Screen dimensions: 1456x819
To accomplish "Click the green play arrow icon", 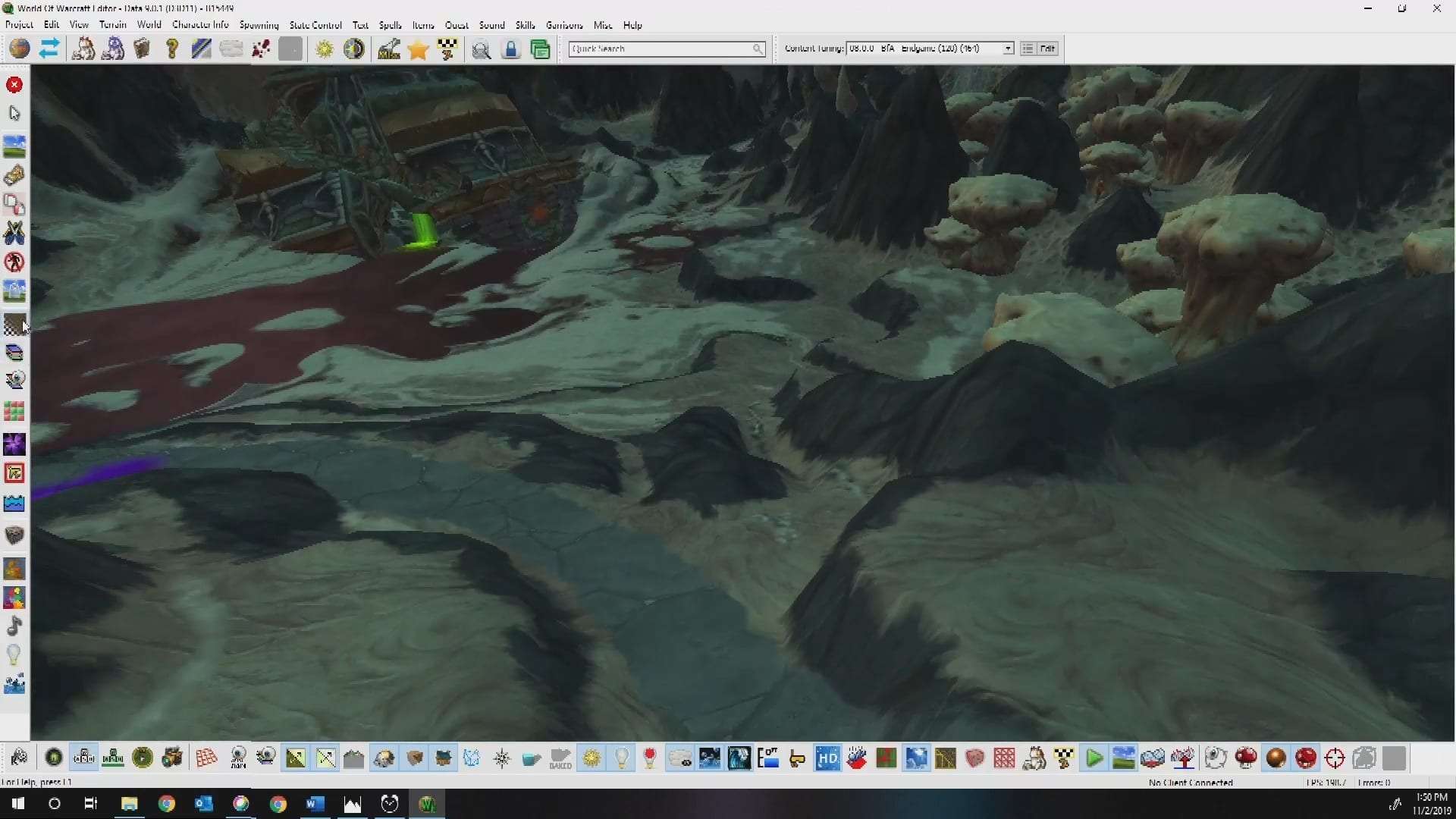I will click(1094, 758).
